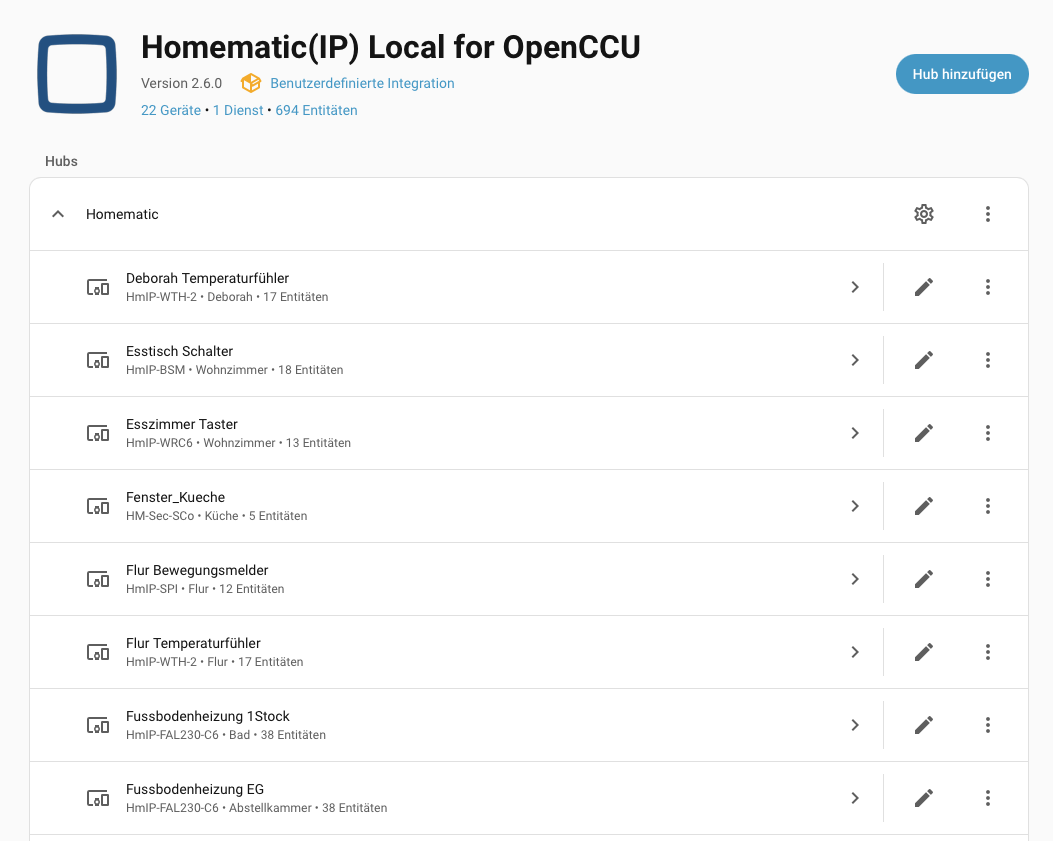Screen dimensions: 1053x841
Task: Open Fussbodenheizung 1Stock three-dot menu
Action: tap(988, 725)
